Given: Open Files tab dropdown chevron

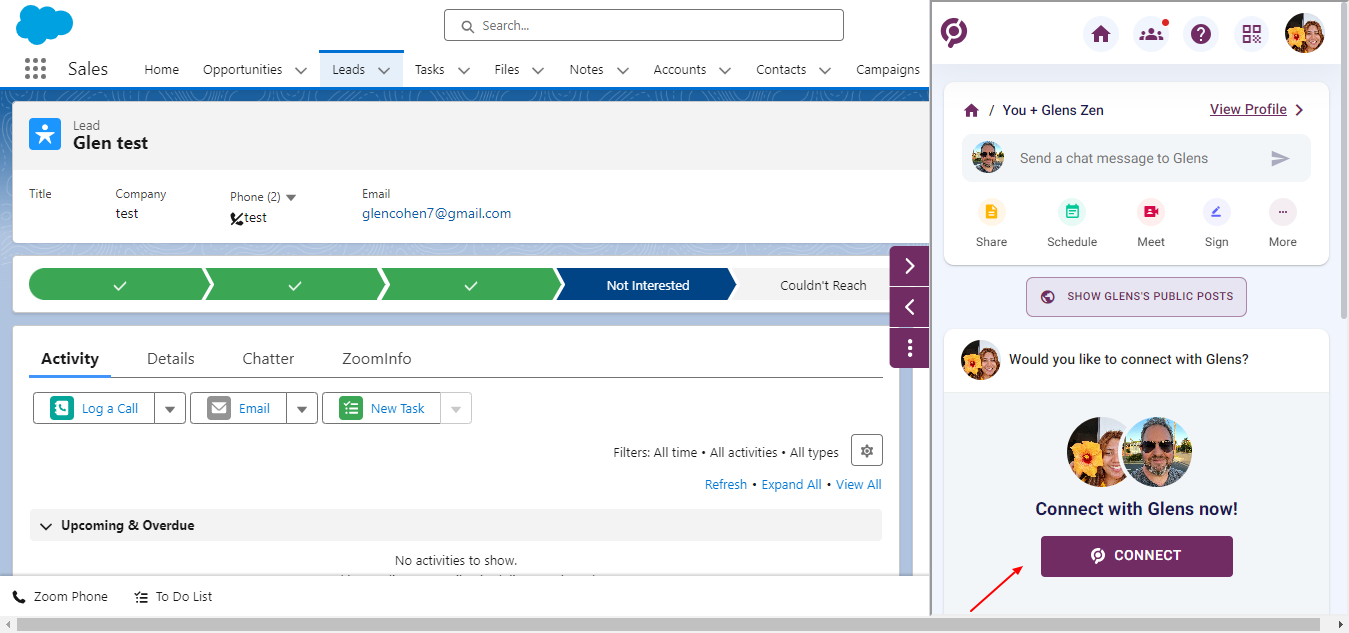Looking at the screenshot, I should tap(538, 70).
